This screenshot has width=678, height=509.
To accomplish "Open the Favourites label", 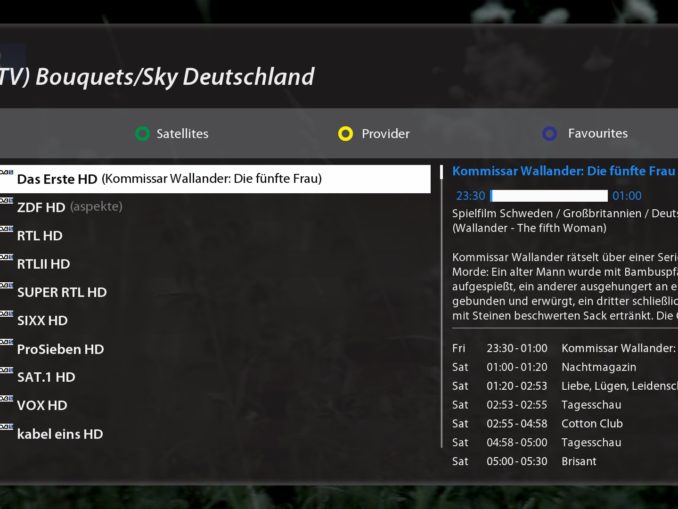I will 598,133.
